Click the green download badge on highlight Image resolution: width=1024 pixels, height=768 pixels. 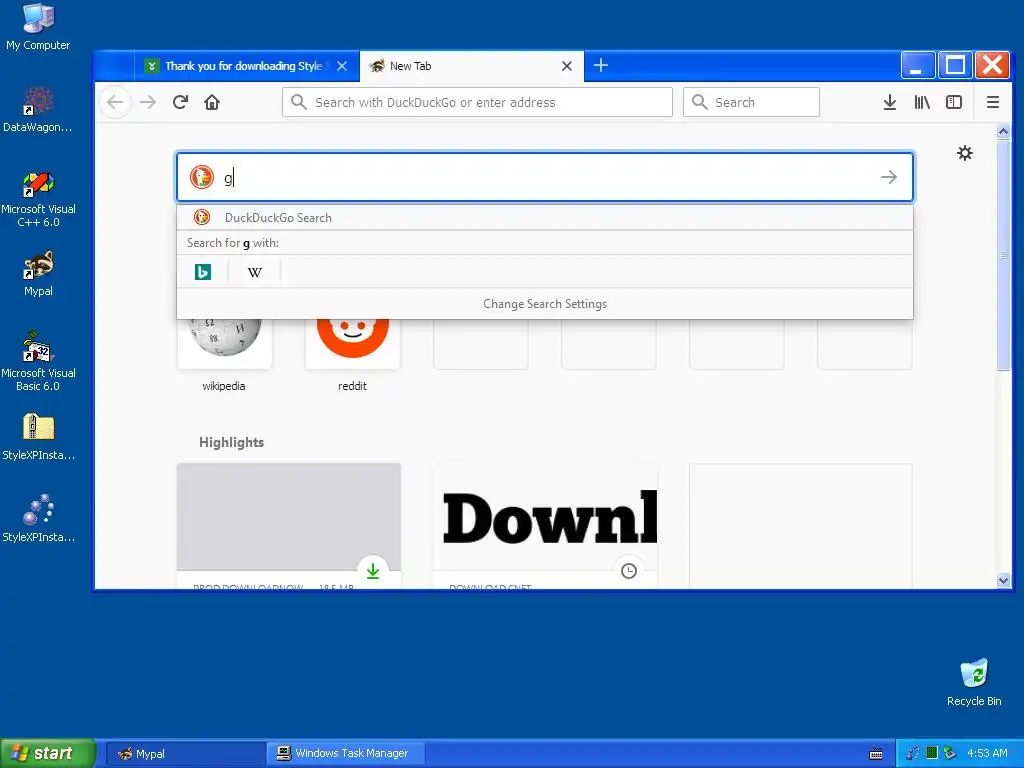pyautogui.click(x=373, y=571)
